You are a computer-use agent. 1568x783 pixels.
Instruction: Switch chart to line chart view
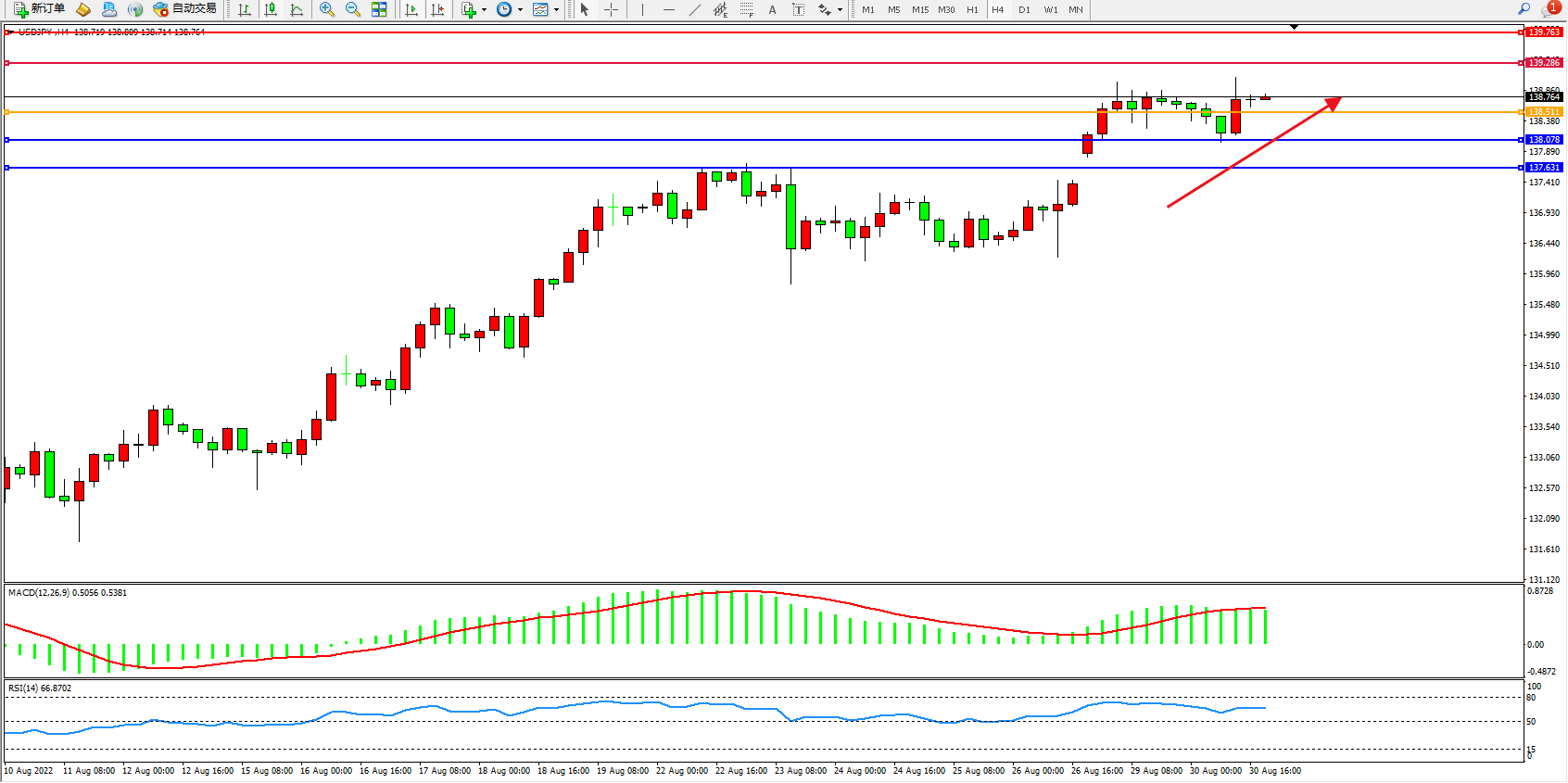(x=297, y=9)
